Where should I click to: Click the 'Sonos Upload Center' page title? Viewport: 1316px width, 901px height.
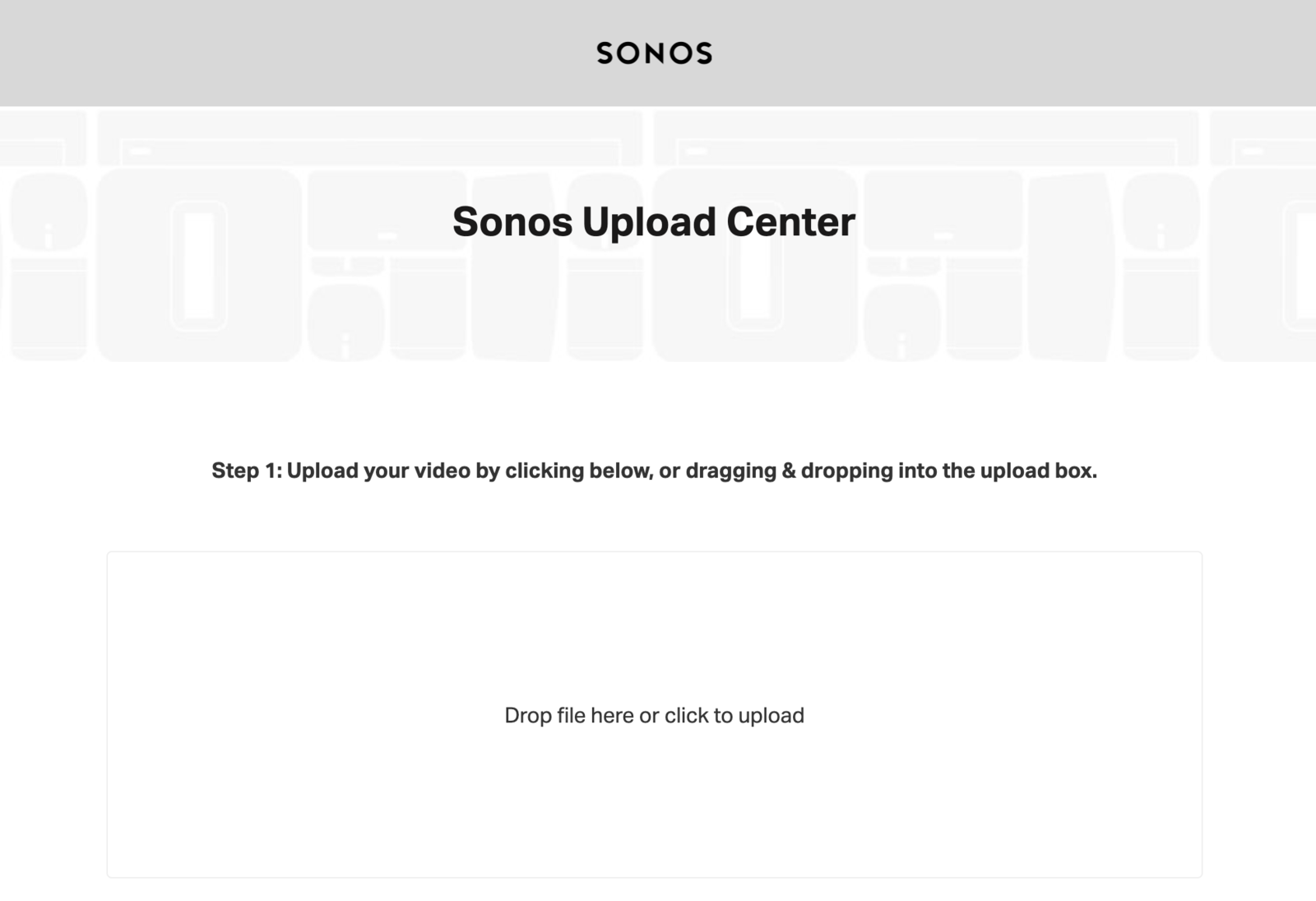(x=654, y=221)
